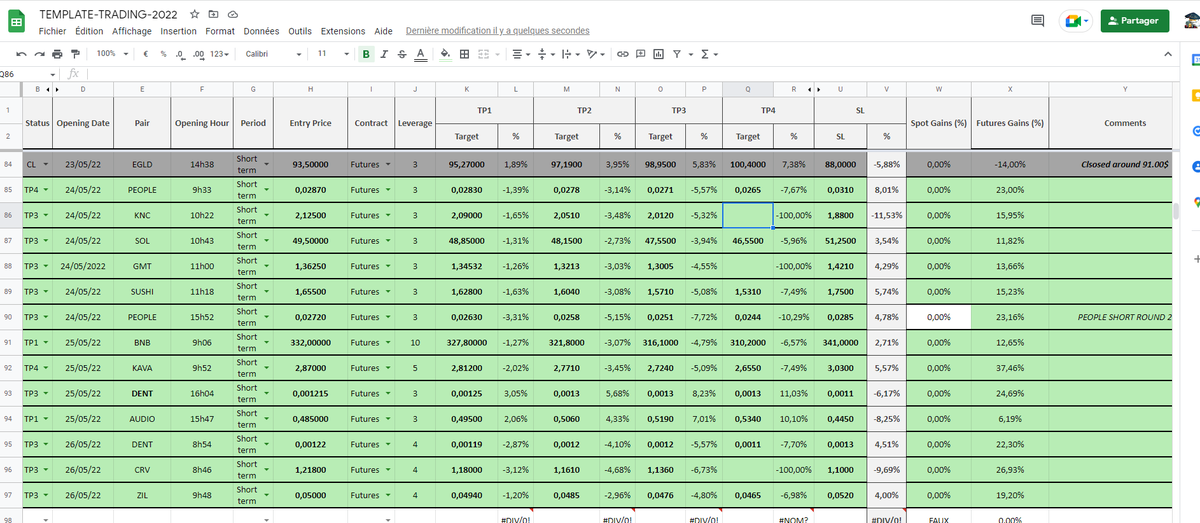Insert a hyperlink
This screenshot has width=1200, height=523.
(623, 53)
